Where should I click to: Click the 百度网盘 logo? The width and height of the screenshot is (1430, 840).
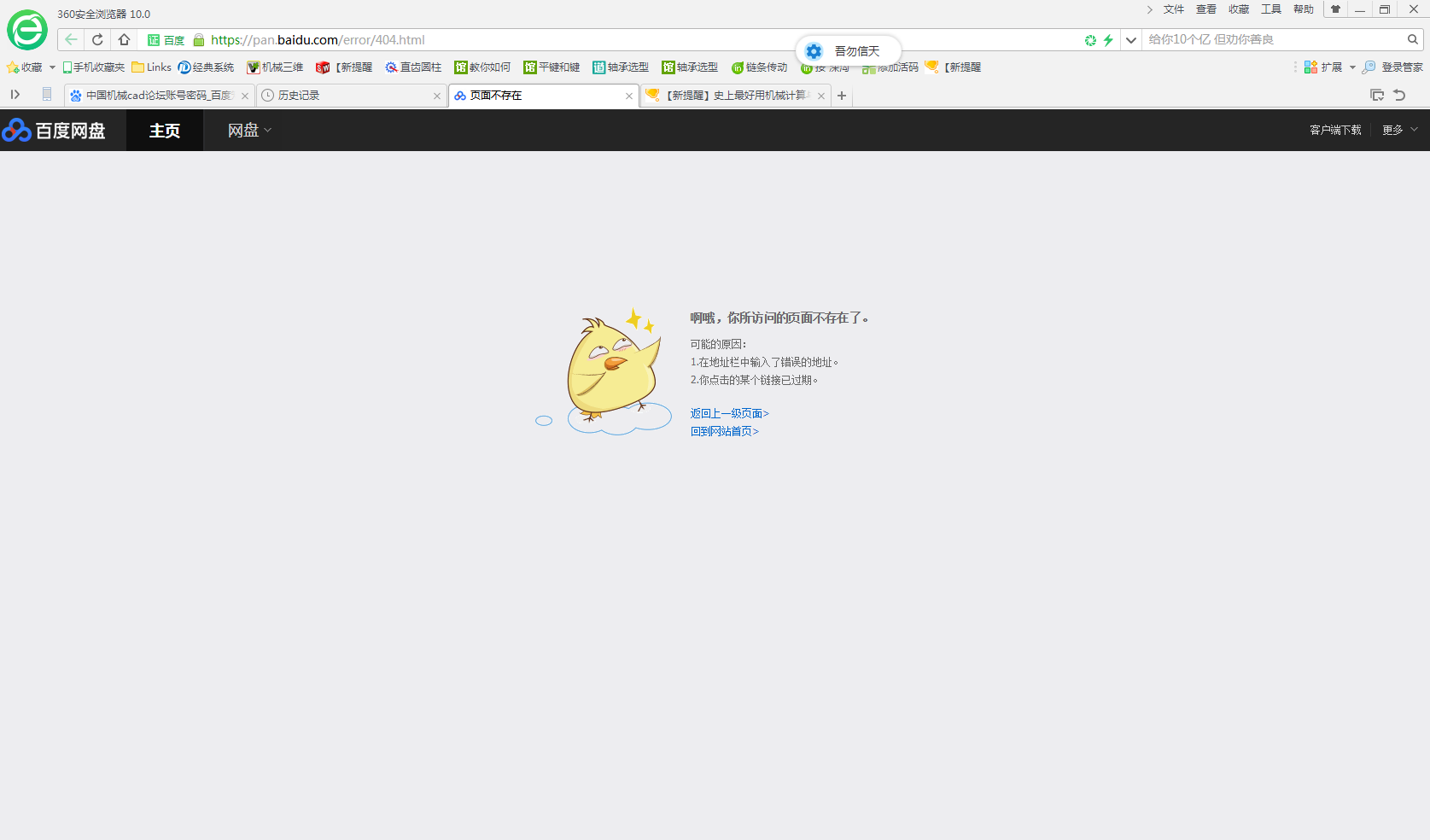54,130
